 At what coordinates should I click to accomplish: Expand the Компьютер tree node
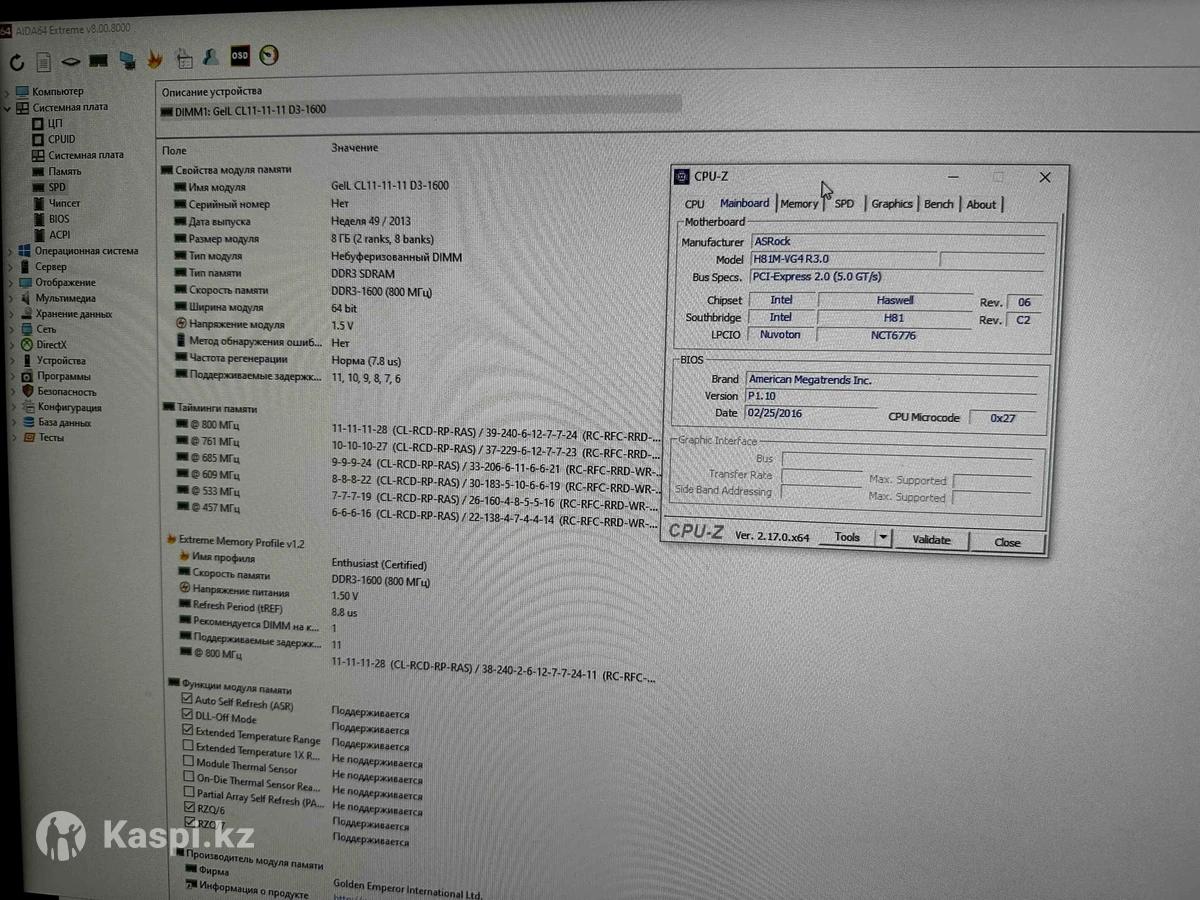[x=8, y=92]
